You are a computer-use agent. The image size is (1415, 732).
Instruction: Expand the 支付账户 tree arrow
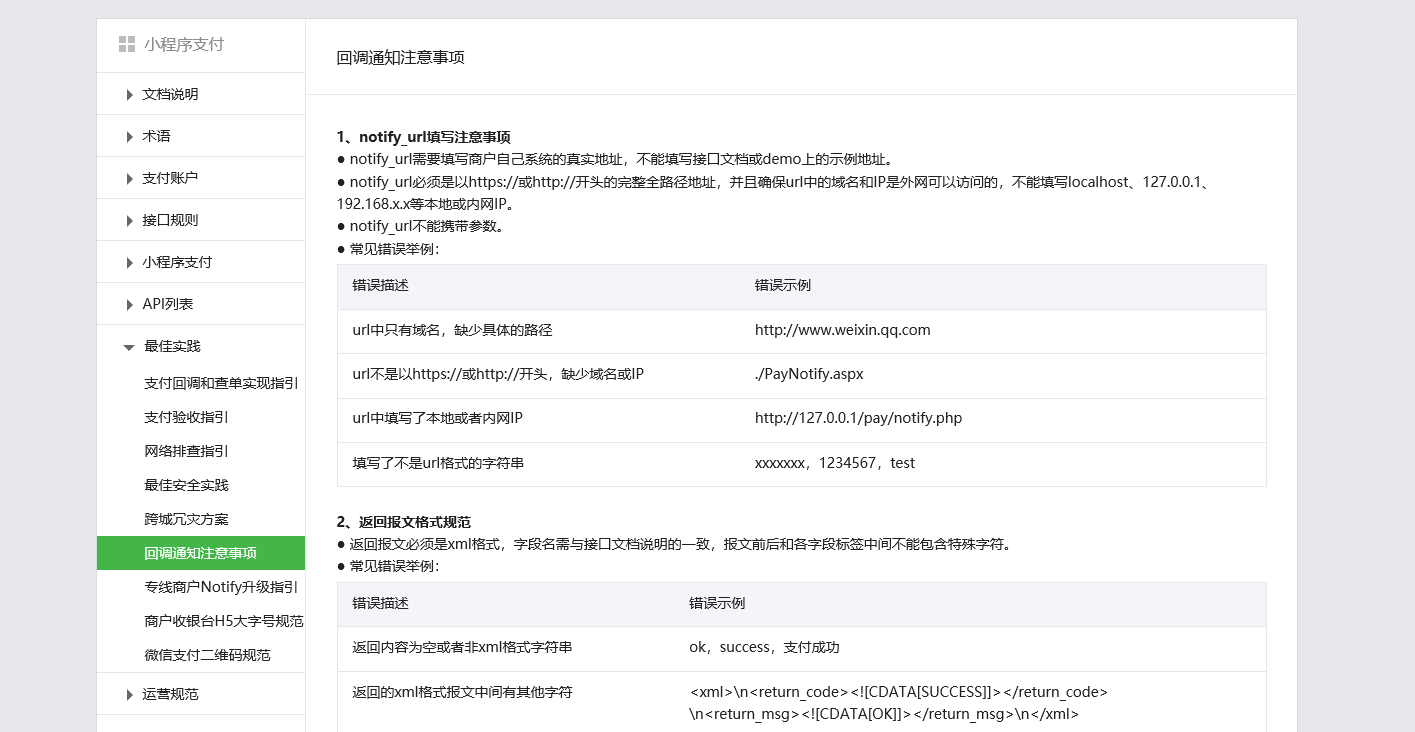130,179
